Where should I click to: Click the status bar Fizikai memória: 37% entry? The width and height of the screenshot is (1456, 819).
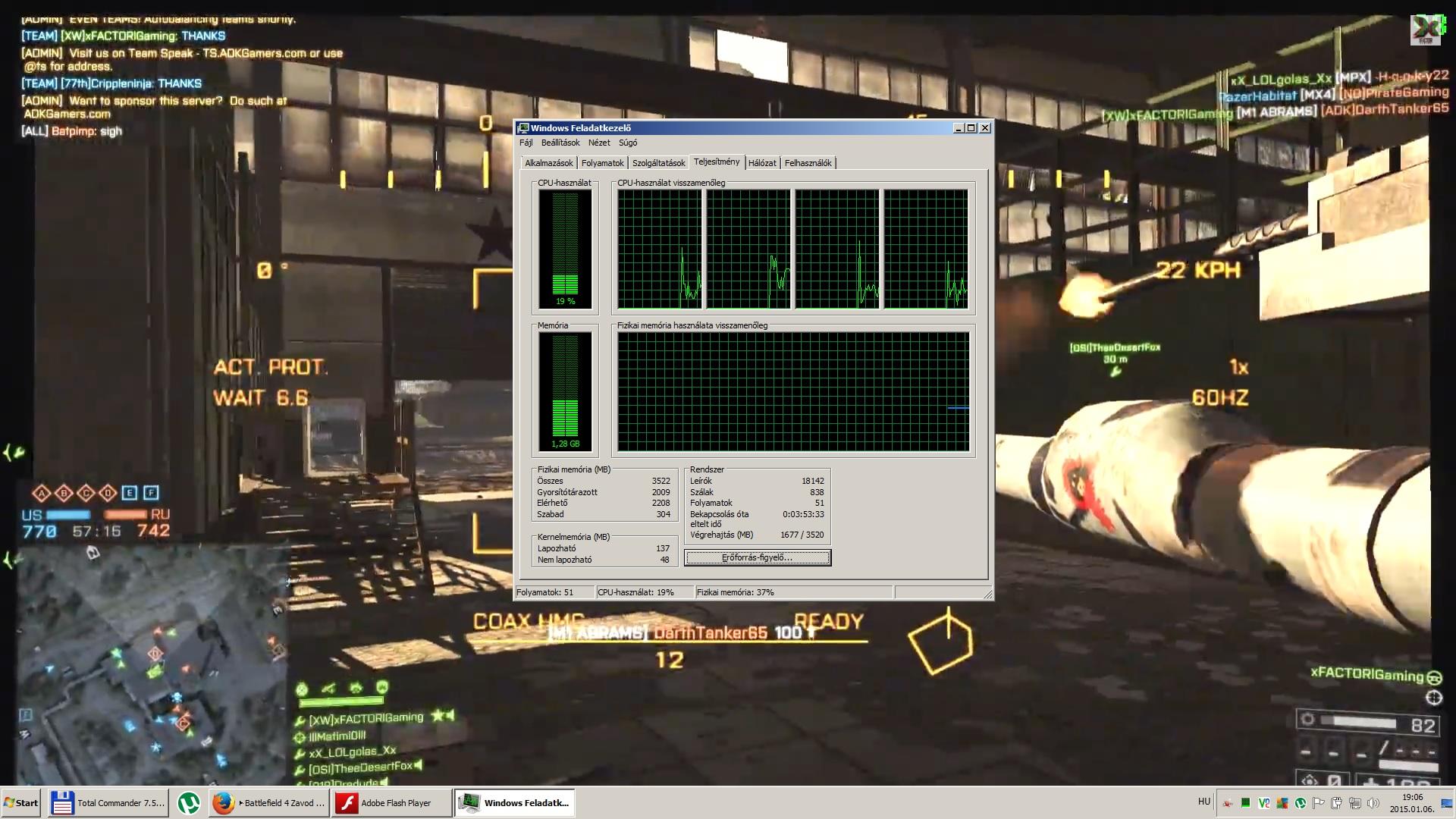(x=794, y=592)
